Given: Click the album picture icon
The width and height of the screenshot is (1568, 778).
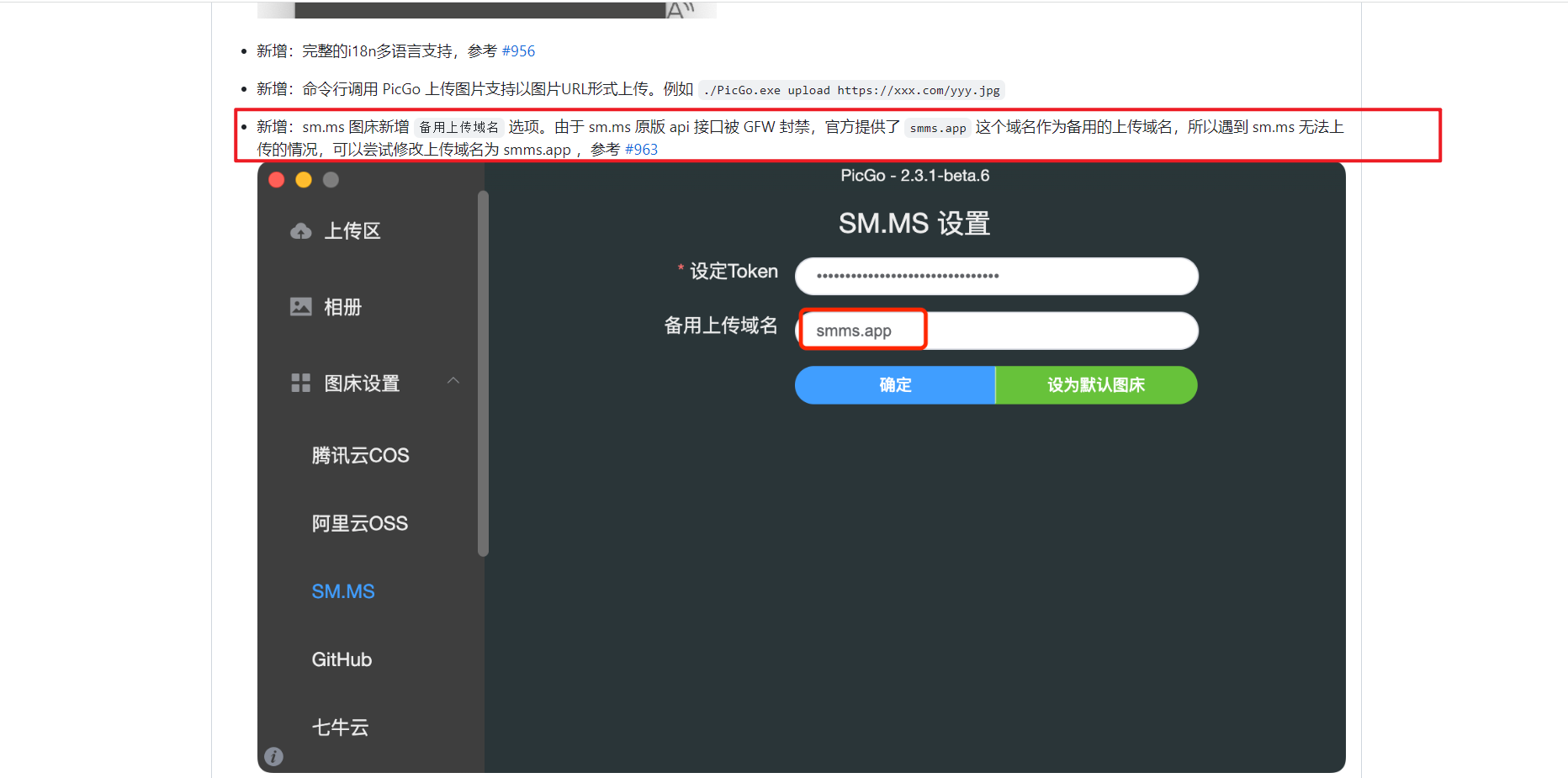Looking at the screenshot, I should coord(301,307).
